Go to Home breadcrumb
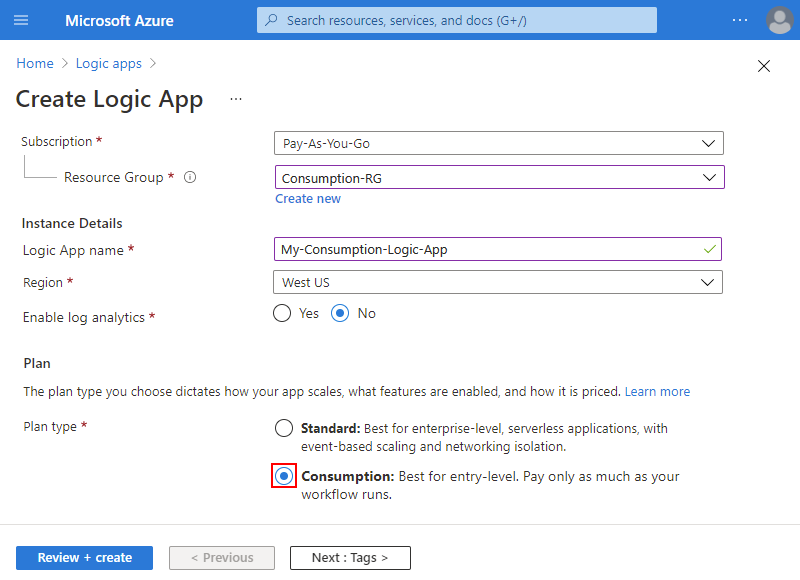This screenshot has width=800, height=580. (x=35, y=63)
